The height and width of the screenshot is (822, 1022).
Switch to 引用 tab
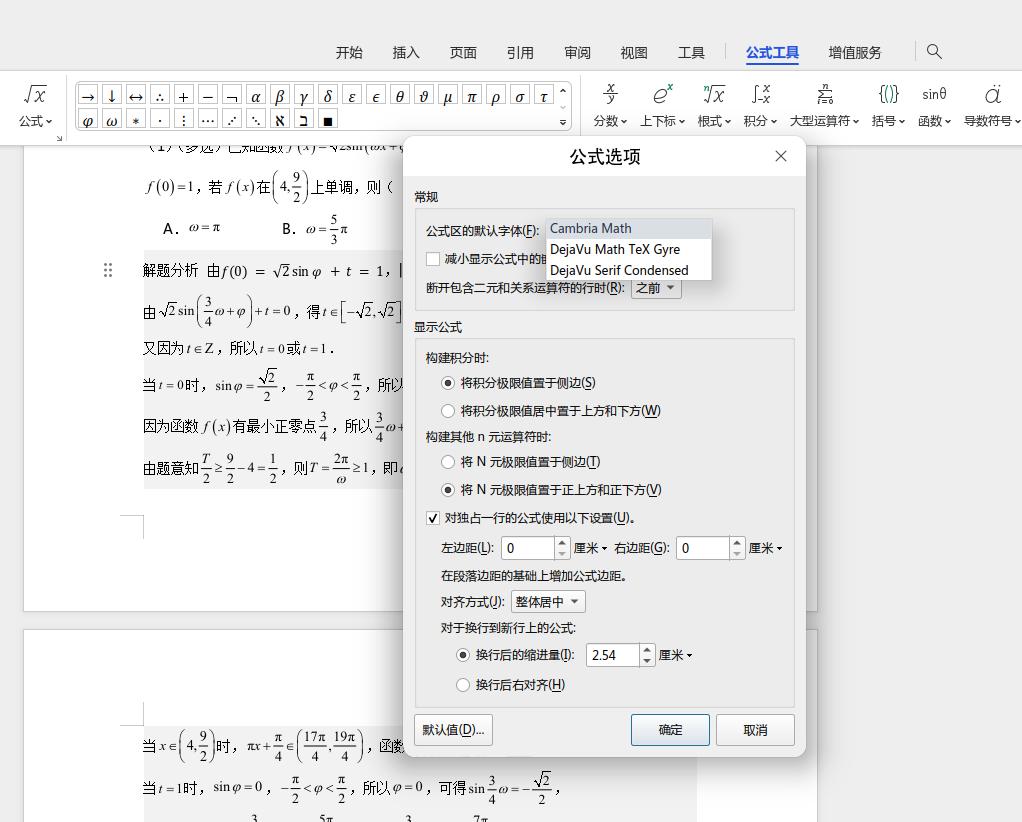520,52
